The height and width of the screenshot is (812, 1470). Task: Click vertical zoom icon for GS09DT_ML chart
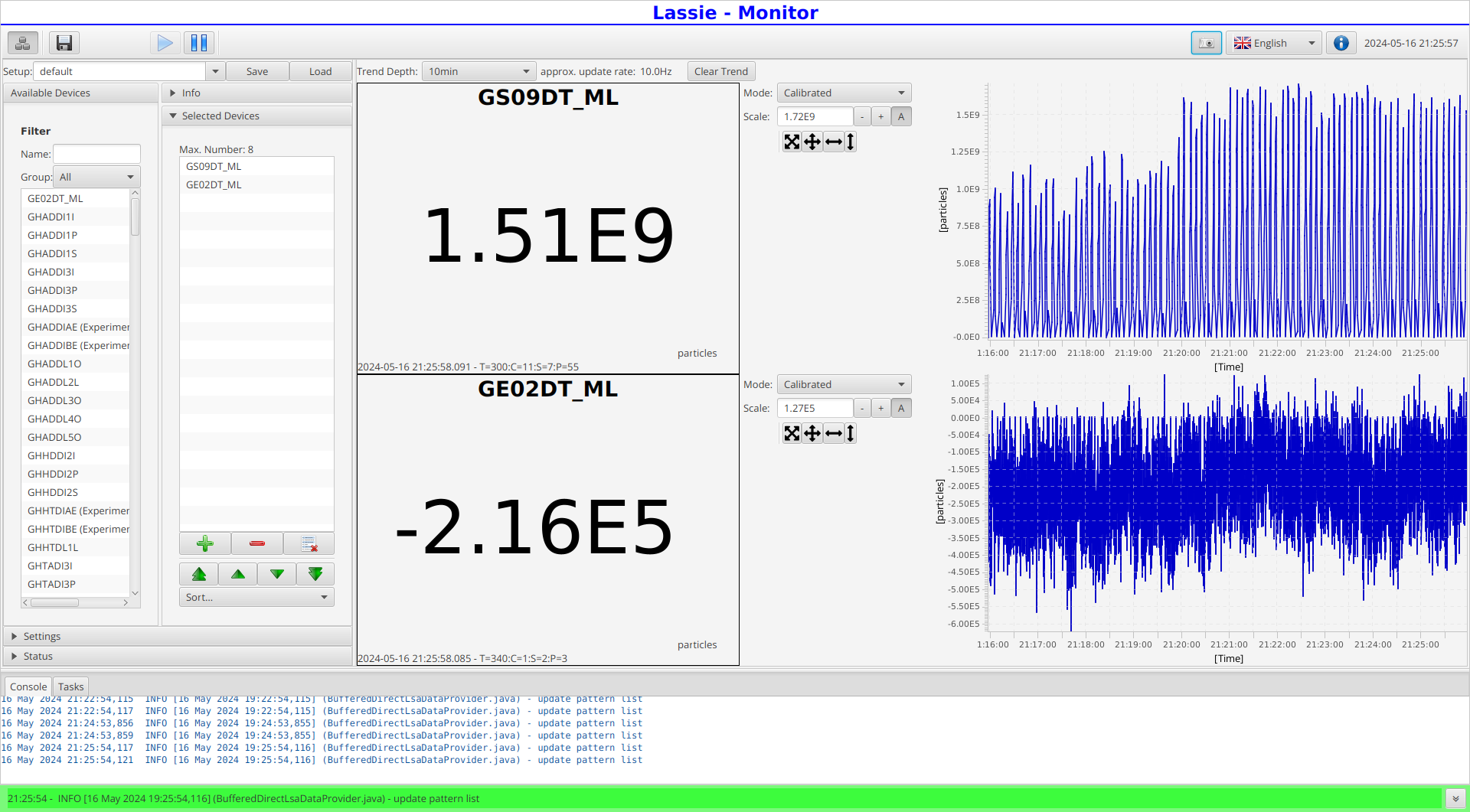point(850,142)
